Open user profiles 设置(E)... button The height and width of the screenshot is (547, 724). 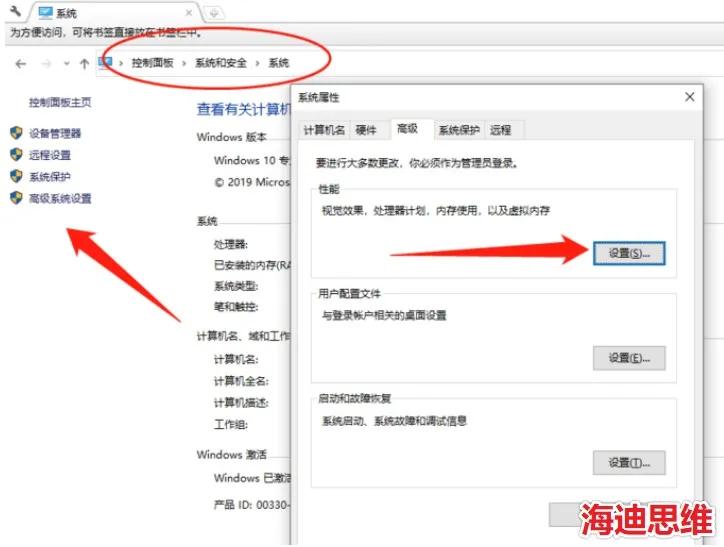tap(629, 358)
